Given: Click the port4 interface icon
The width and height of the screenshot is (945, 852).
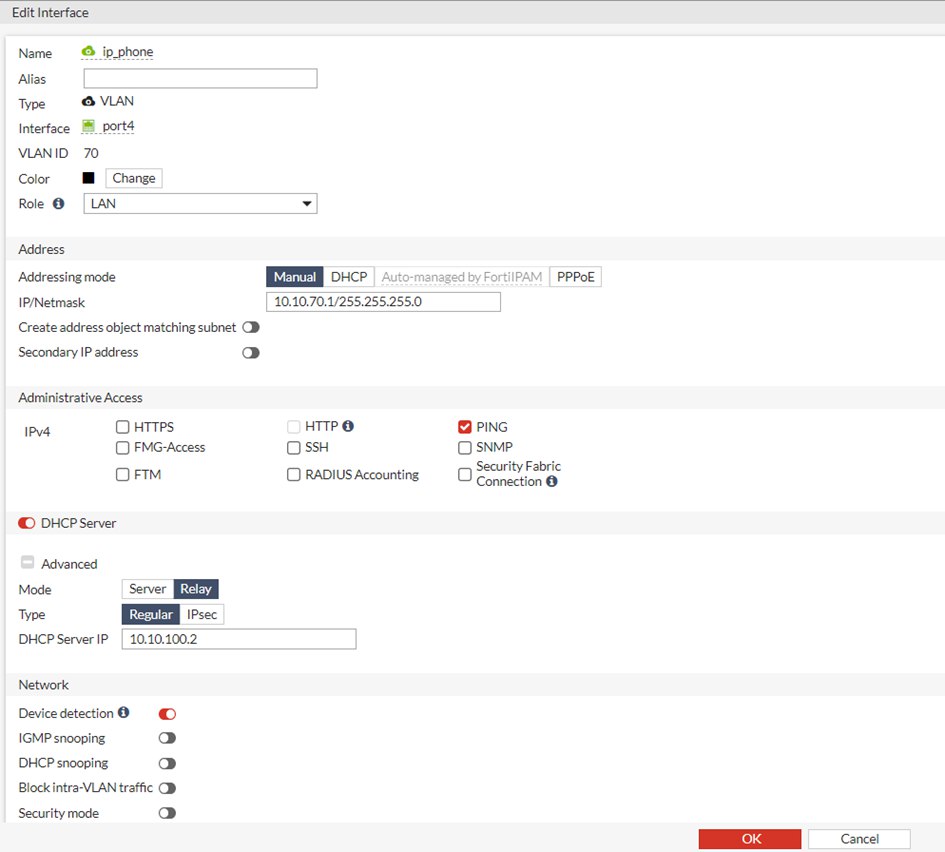Looking at the screenshot, I should (x=89, y=127).
